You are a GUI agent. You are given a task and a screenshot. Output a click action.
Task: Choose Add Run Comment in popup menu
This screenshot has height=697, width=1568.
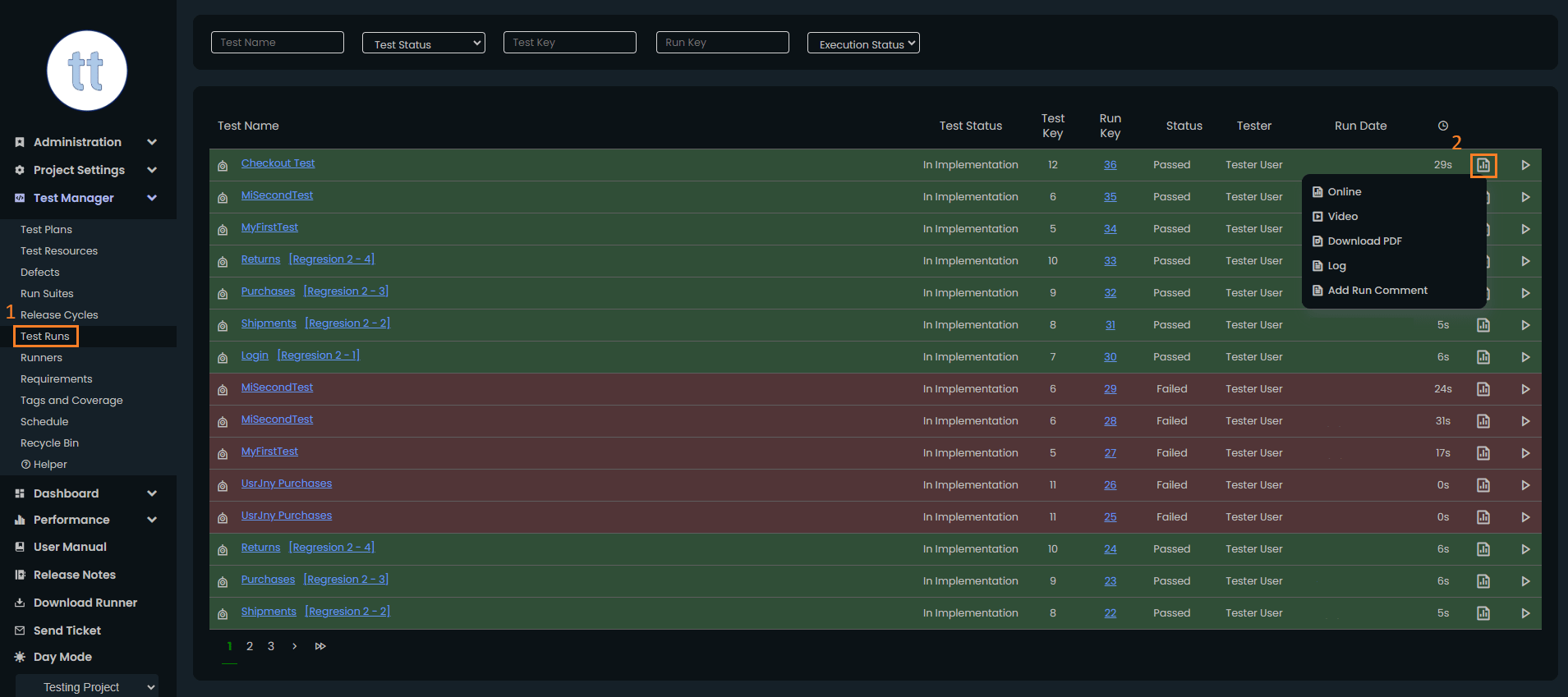[1377, 291]
